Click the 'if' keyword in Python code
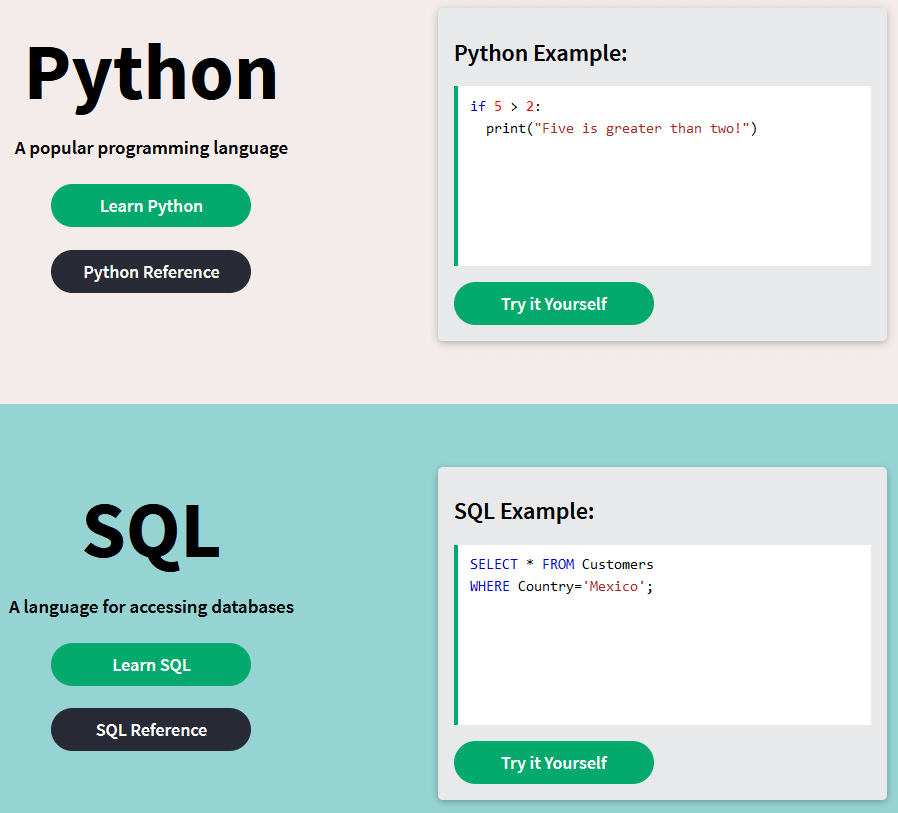The width and height of the screenshot is (898, 813). click(477, 107)
